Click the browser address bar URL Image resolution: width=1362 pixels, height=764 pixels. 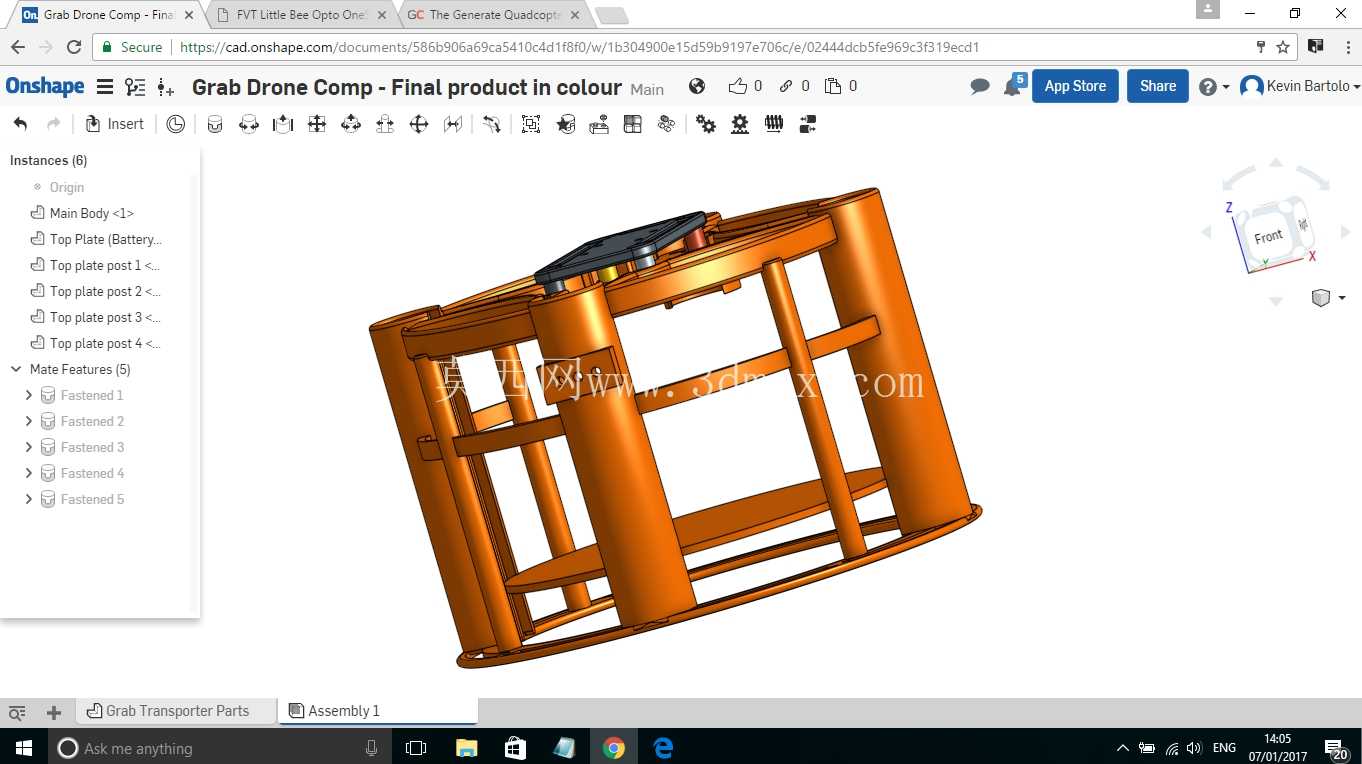coord(580,47)
